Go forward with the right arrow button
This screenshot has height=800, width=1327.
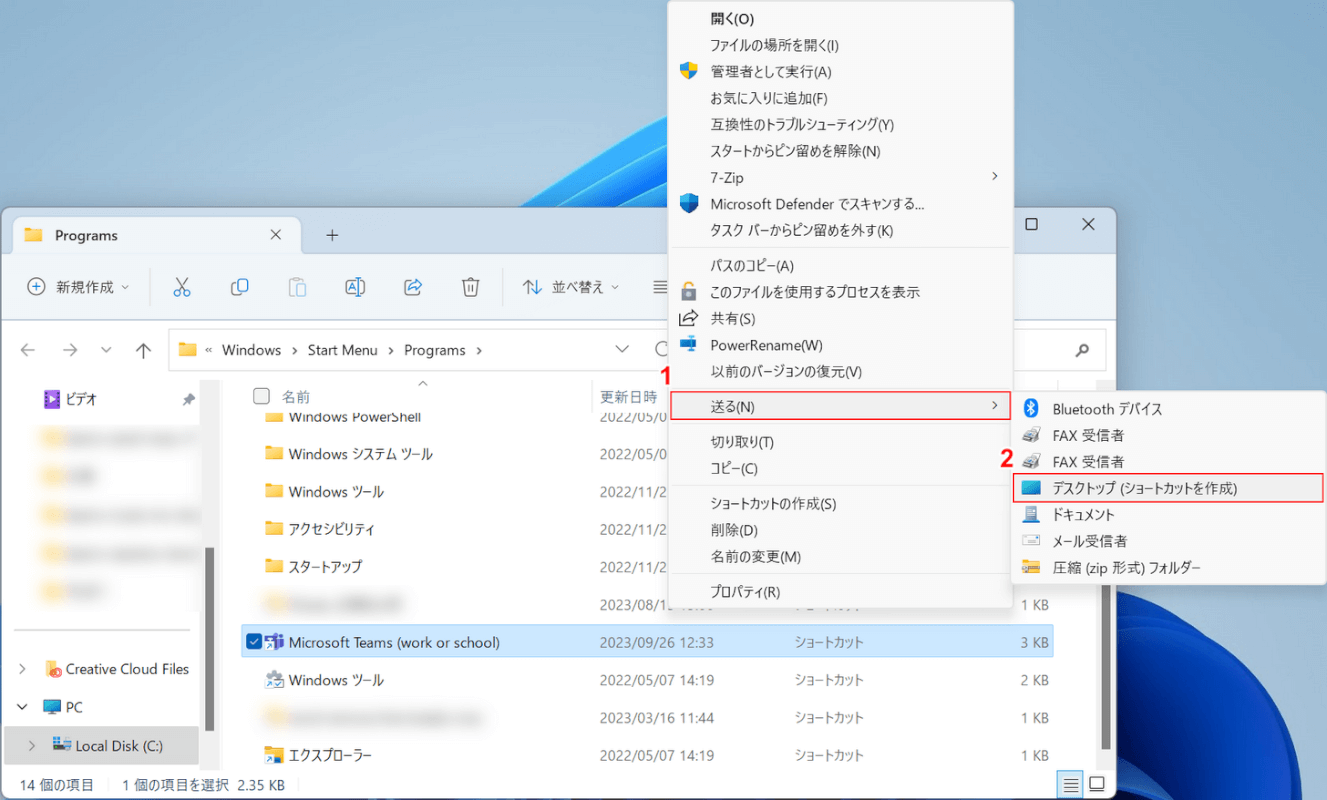69,350
